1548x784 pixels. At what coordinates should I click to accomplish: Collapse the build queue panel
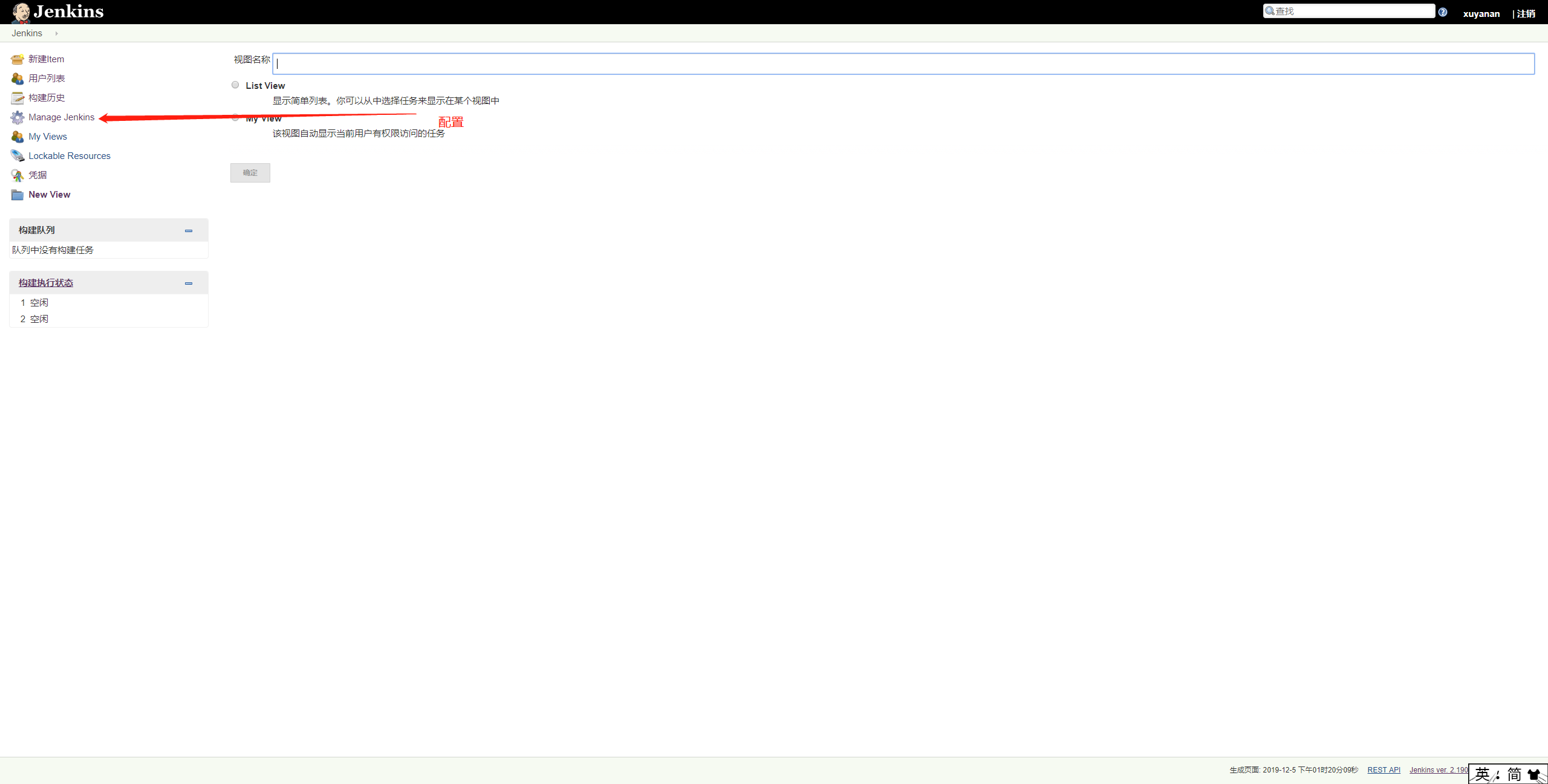(189, 231)
